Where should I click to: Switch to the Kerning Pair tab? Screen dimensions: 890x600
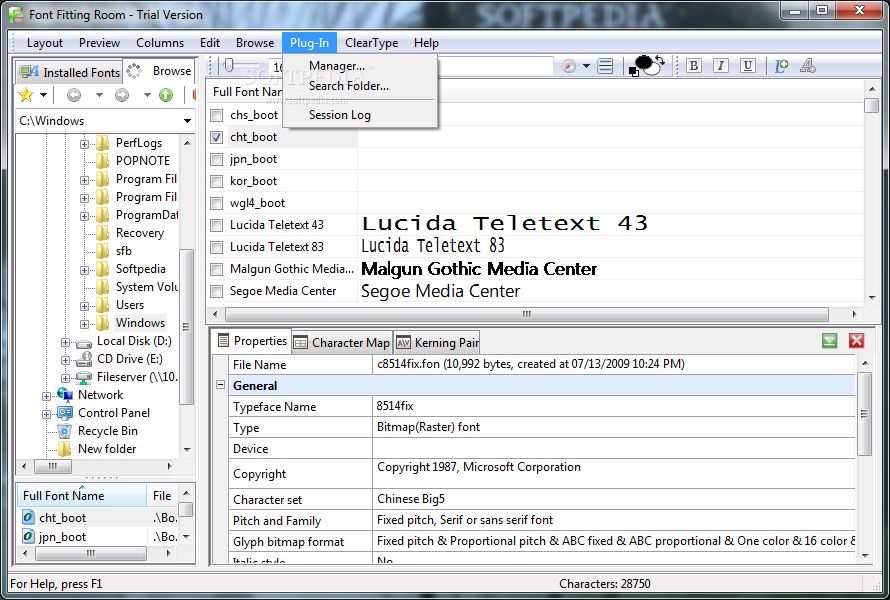pyautogui.click(x=438, y=342)
